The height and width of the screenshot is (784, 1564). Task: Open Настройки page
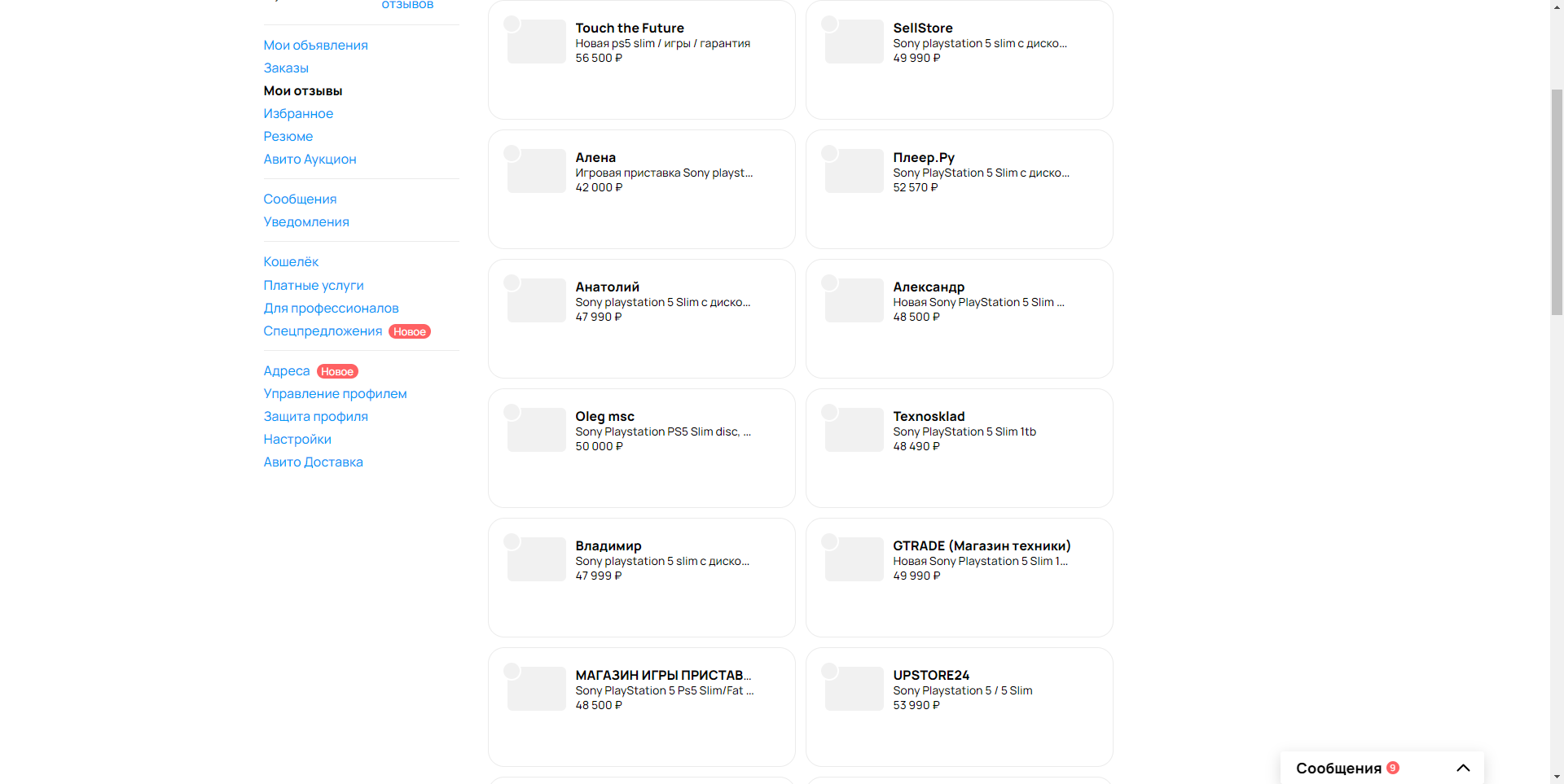click(297, 439)
